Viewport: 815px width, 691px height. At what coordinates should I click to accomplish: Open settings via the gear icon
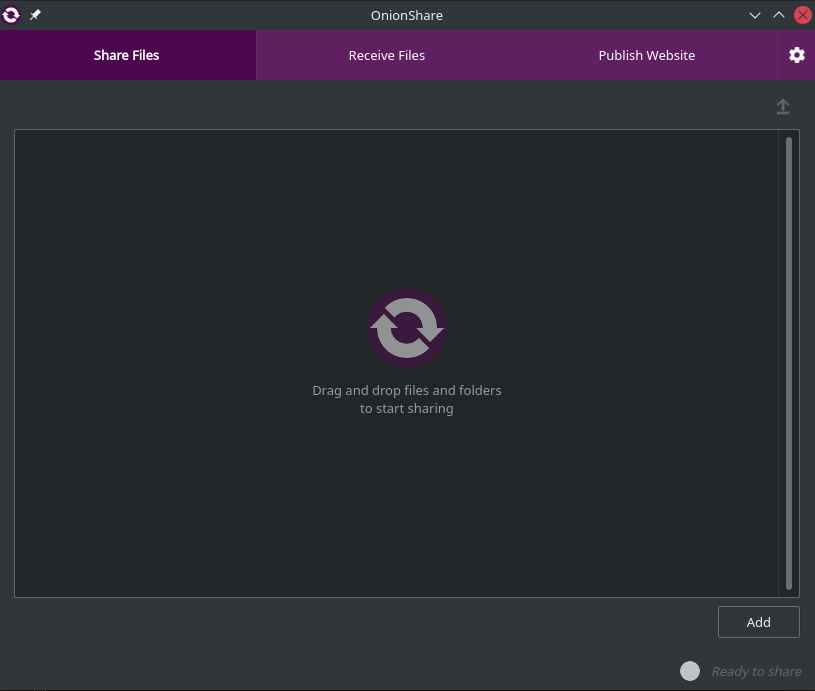pyautogui.click(x=796, y=55)
